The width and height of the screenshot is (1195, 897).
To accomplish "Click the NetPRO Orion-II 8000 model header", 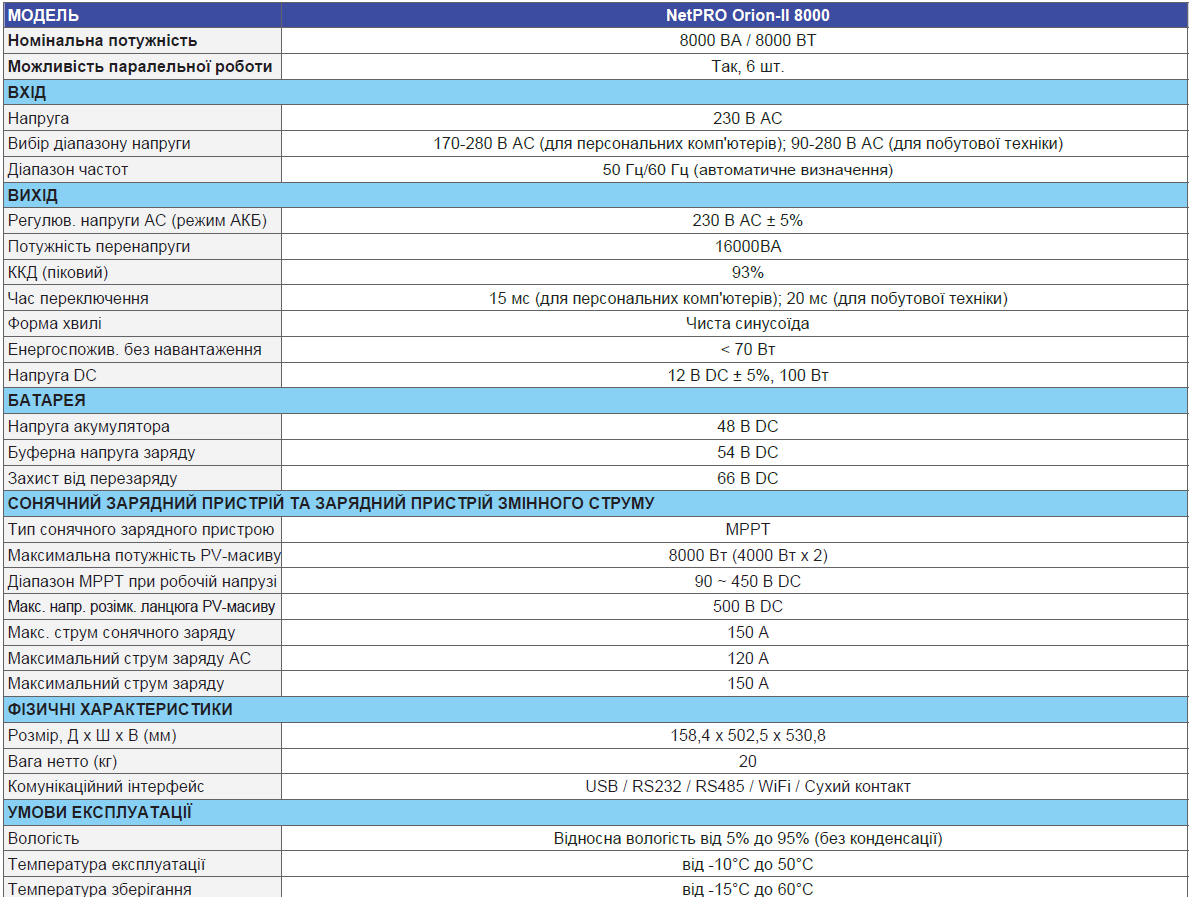I will click(747, 15).
